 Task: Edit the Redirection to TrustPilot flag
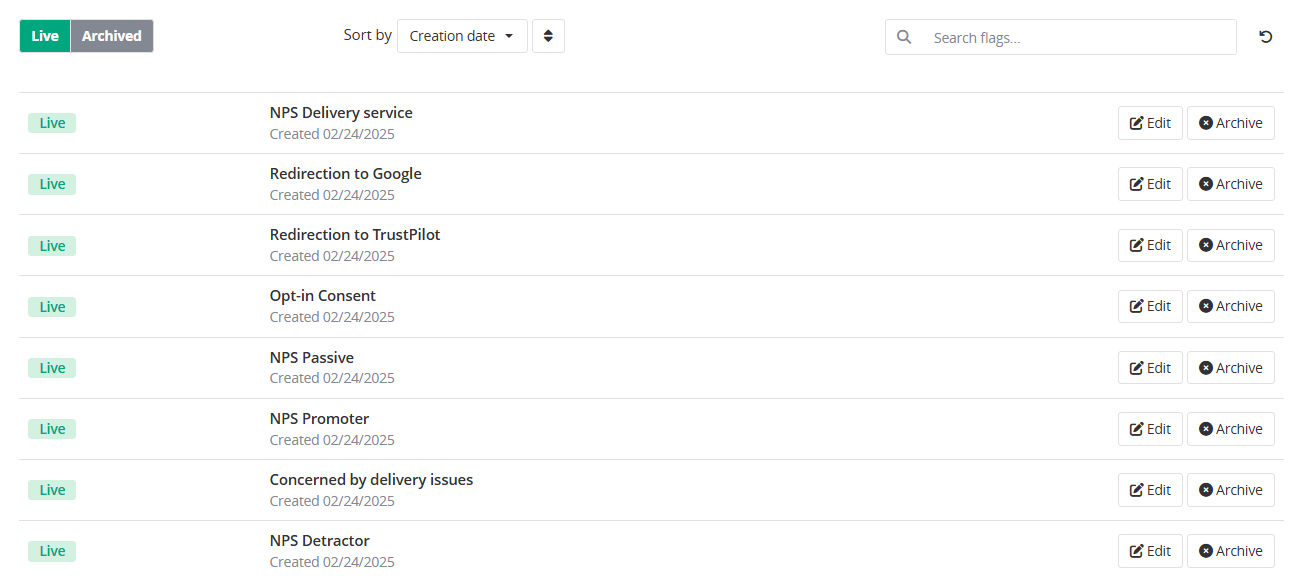pyautogui.click(x=1150, y=245)
